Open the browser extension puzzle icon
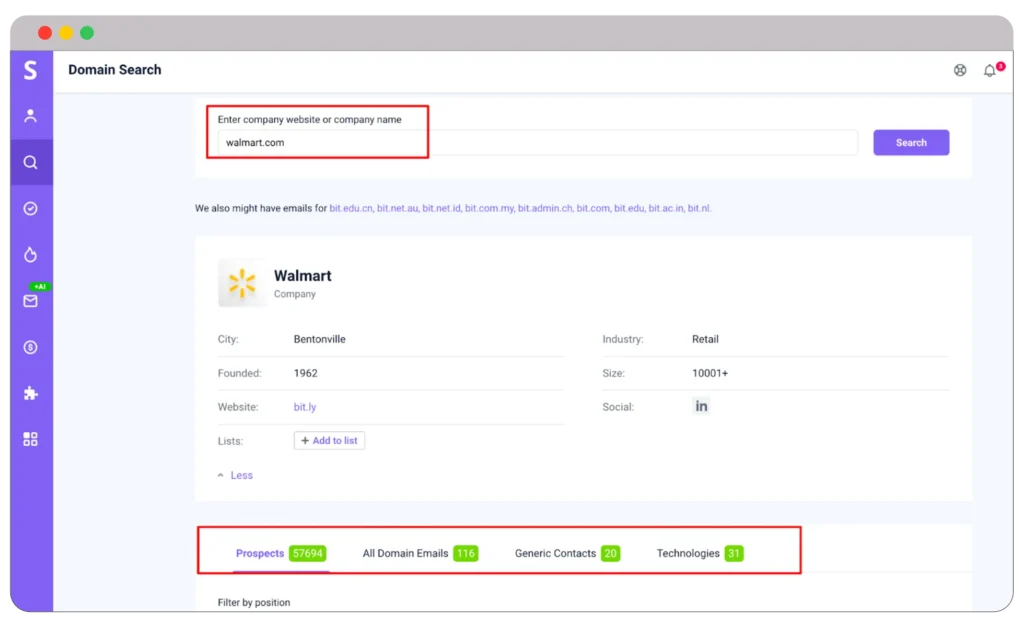The image size is (1024, 639). tap(30, 392)
